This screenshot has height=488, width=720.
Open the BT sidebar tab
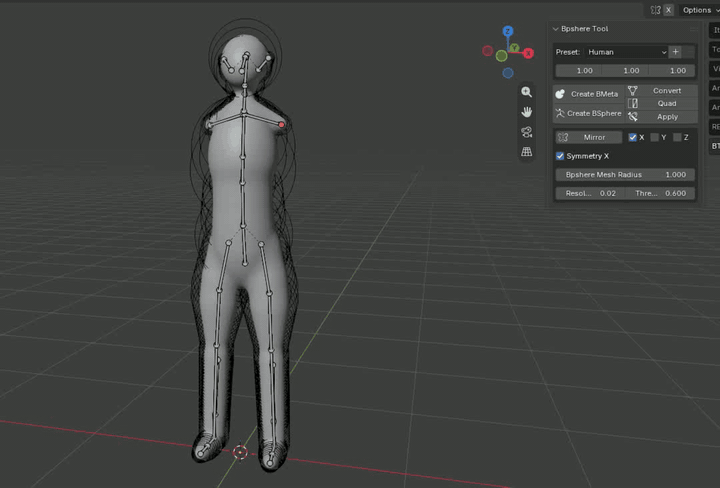[x=715, y=146]
